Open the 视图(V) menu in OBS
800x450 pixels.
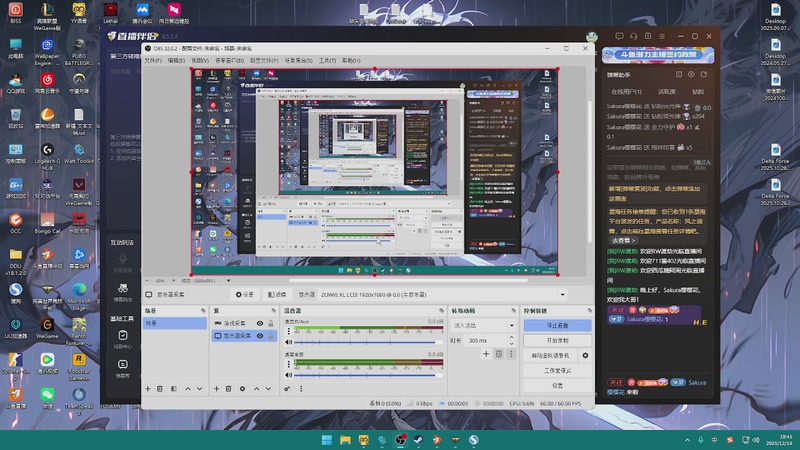coord(200,60)
